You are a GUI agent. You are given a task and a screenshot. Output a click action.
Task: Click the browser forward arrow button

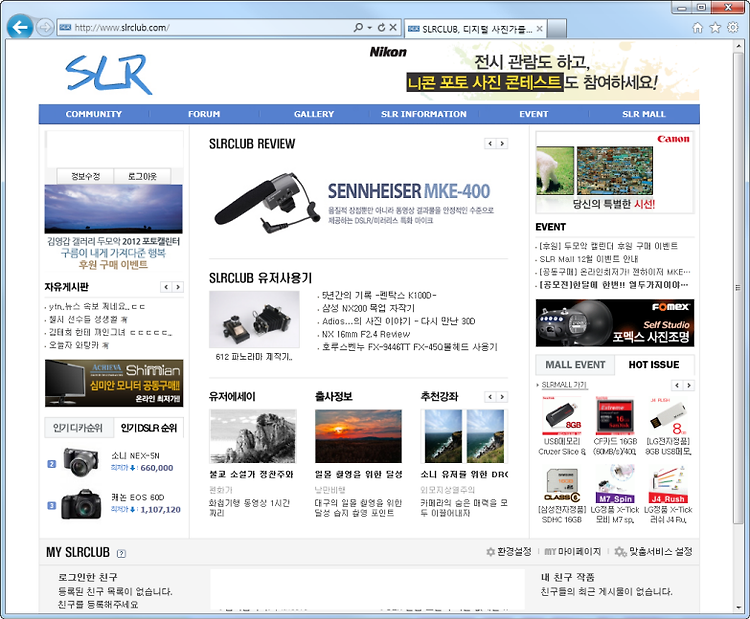(x=44, y=28)
